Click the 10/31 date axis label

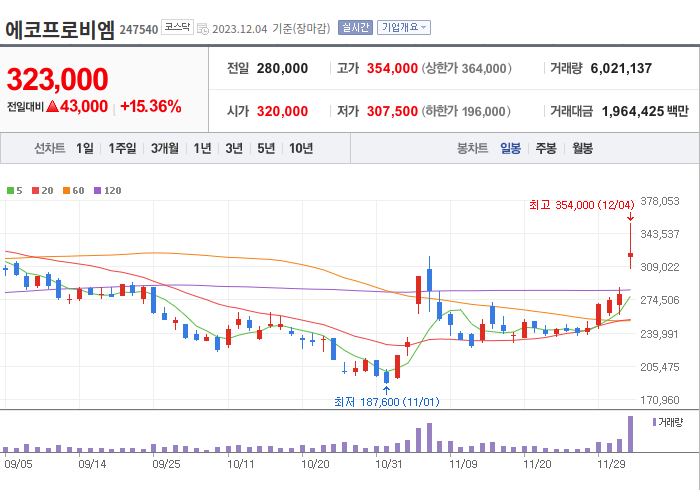389,464
